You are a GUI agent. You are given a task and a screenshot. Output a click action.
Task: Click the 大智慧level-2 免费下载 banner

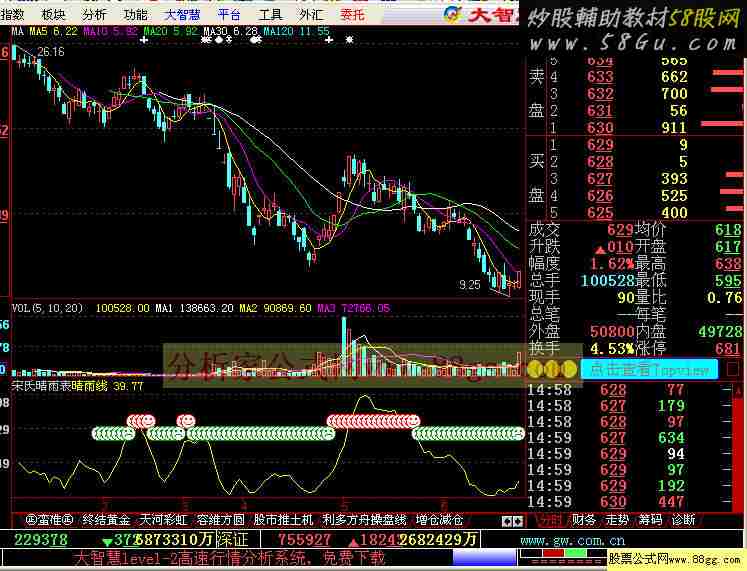point(229,558)
